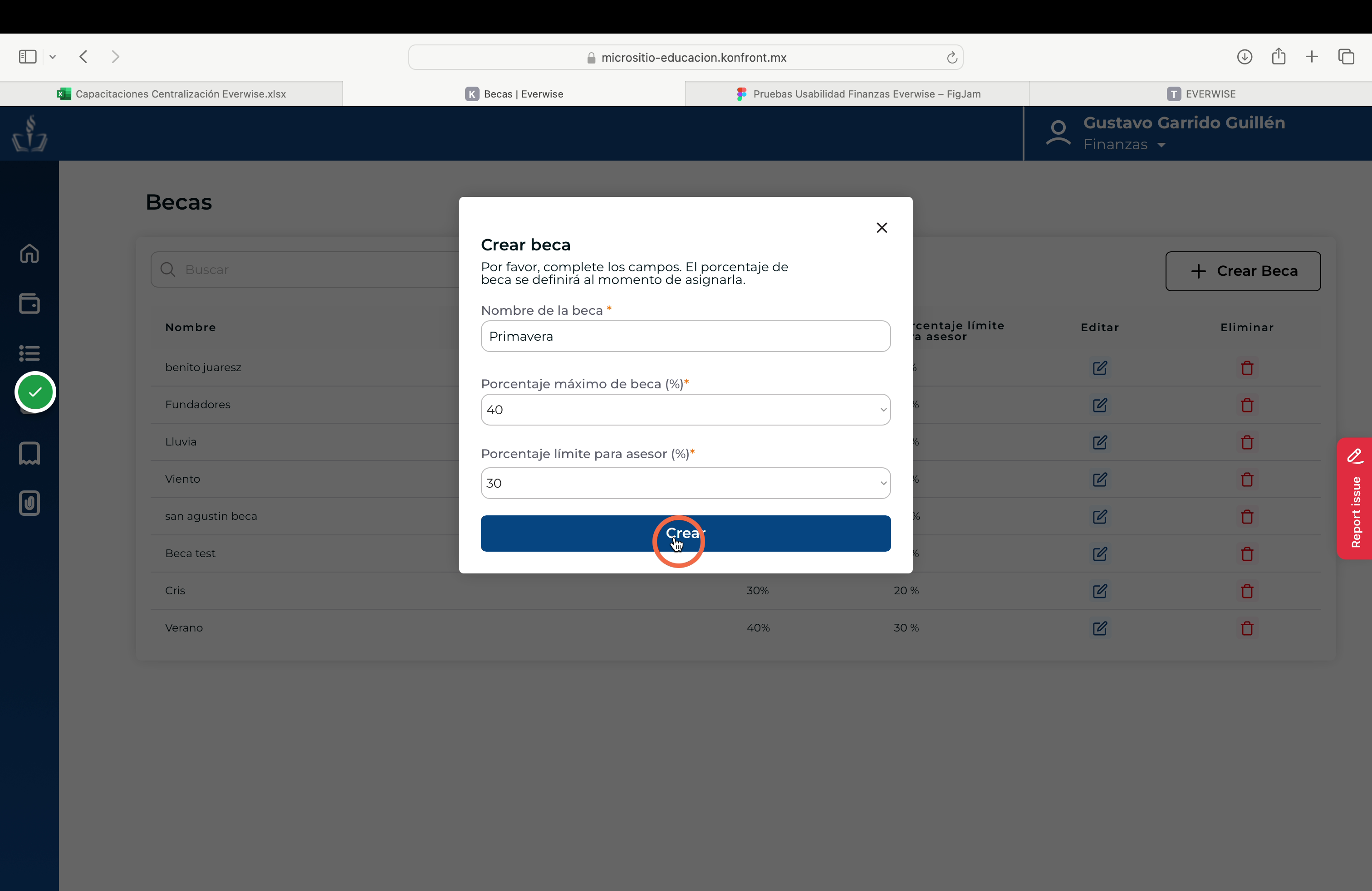Open the paperclip attachment sidebar icon

29,503
